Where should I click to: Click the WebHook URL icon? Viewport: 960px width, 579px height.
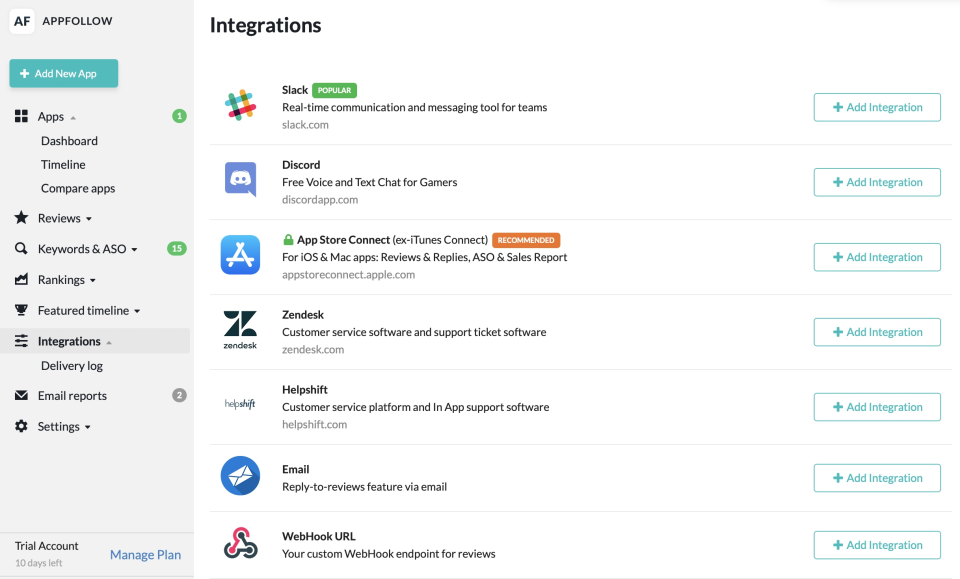240,544
